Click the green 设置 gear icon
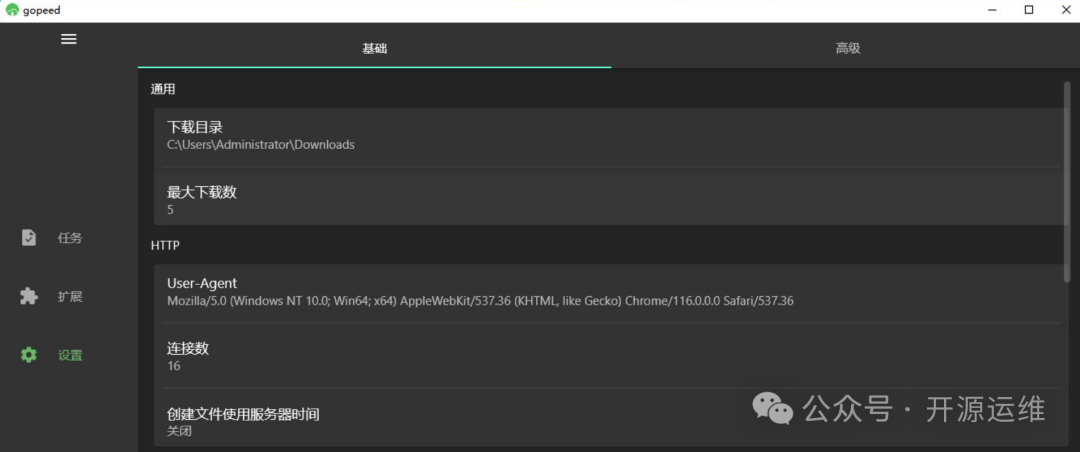The width and height of the screenshot is (1080, 452). pyautogui.click(x=29, y=355)
